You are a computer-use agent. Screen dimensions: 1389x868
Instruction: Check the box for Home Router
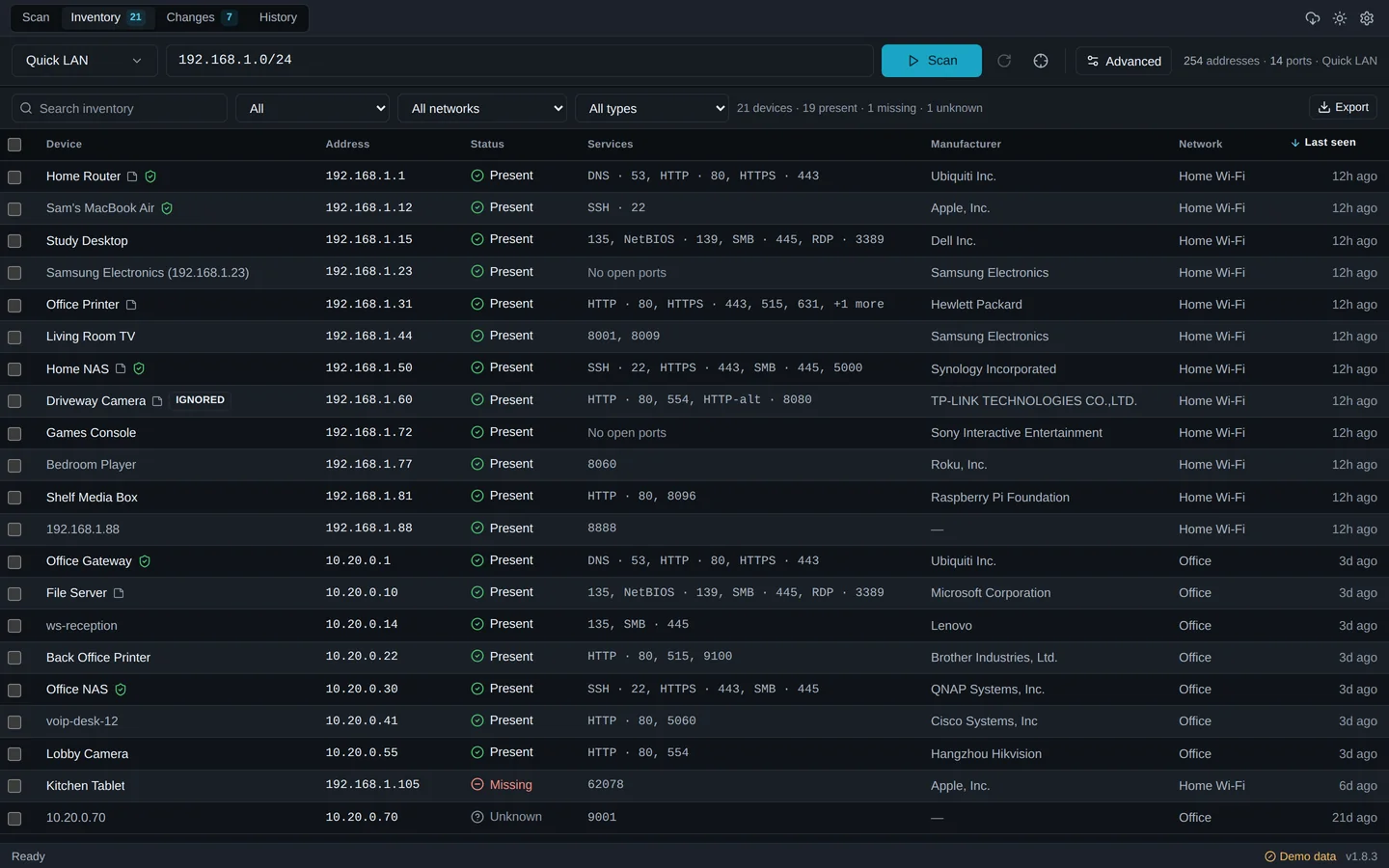point(14,176)
